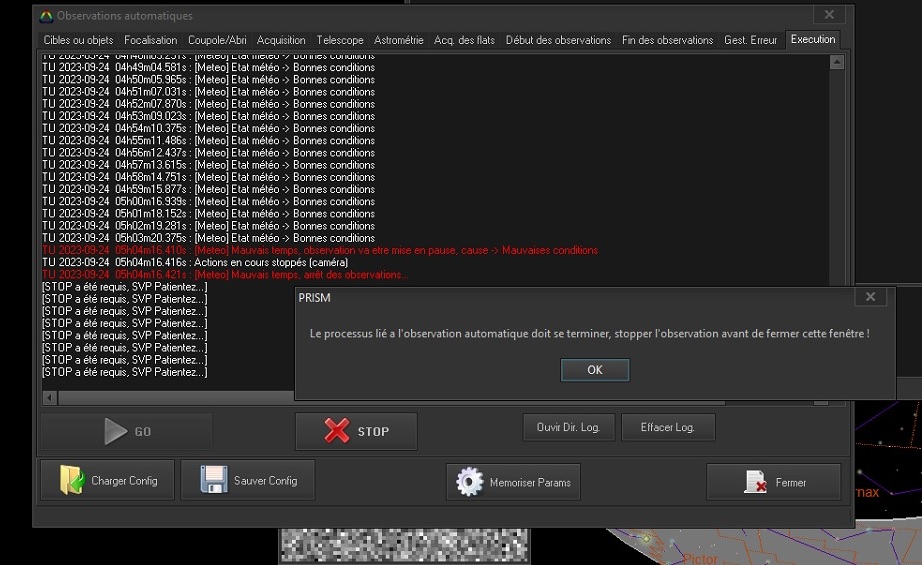Click the Observations automatiques title bar icon

45,16
